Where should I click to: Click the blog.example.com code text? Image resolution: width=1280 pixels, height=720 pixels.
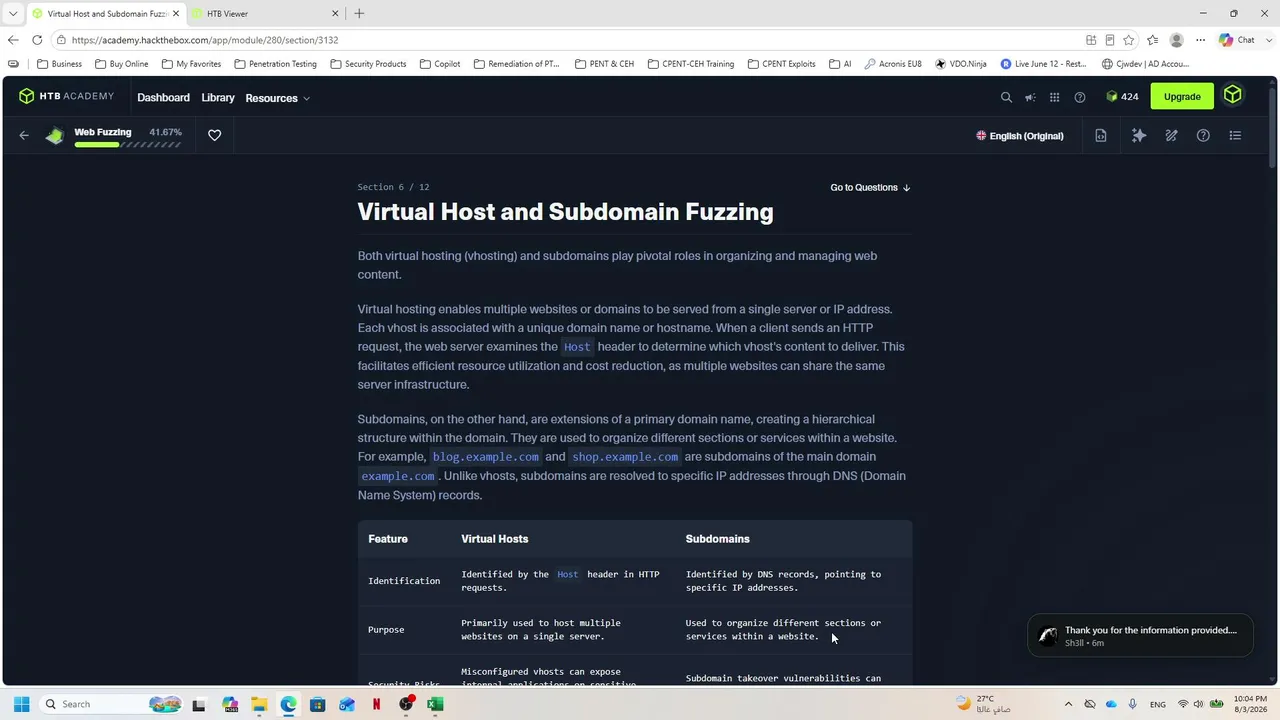pyautogui.click(x=485, y=457)
